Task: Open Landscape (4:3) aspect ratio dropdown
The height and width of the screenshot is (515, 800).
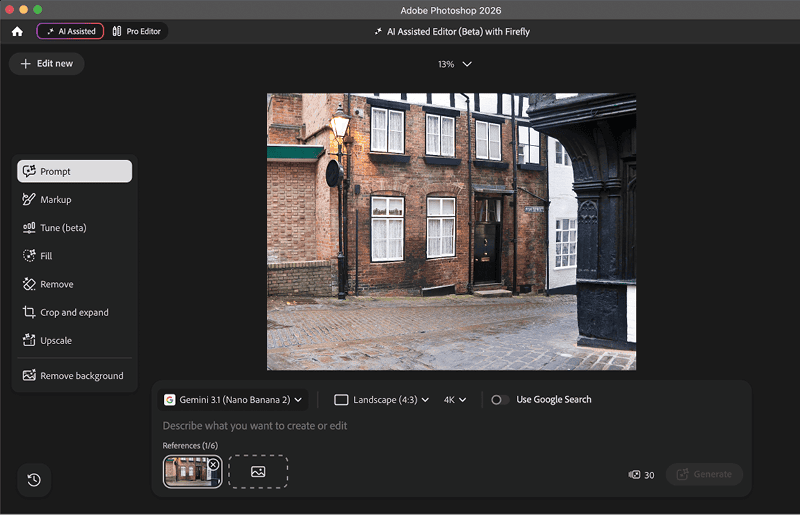Action: click(x=381, y=400)
